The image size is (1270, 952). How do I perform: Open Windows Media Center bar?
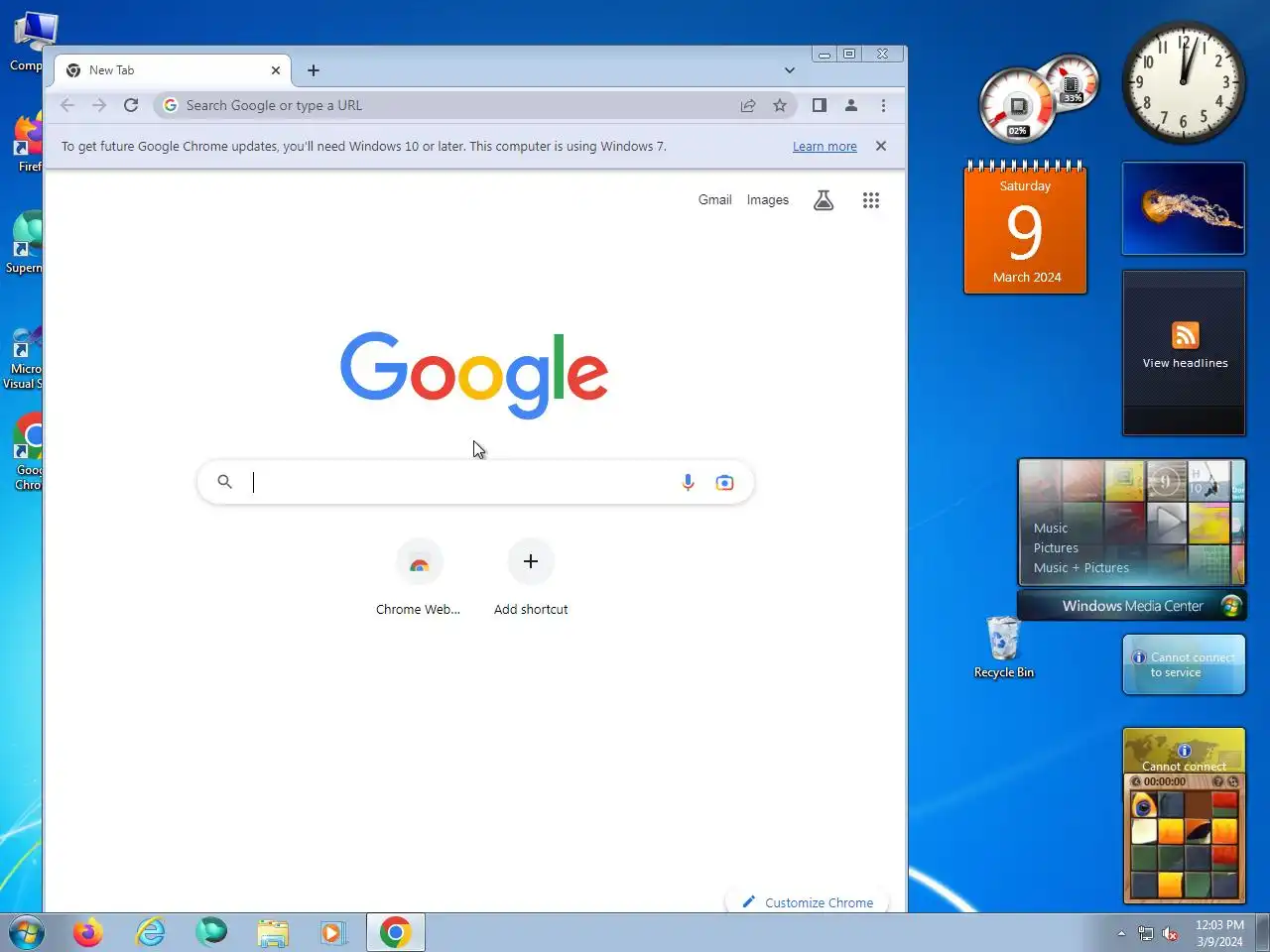1132,606
